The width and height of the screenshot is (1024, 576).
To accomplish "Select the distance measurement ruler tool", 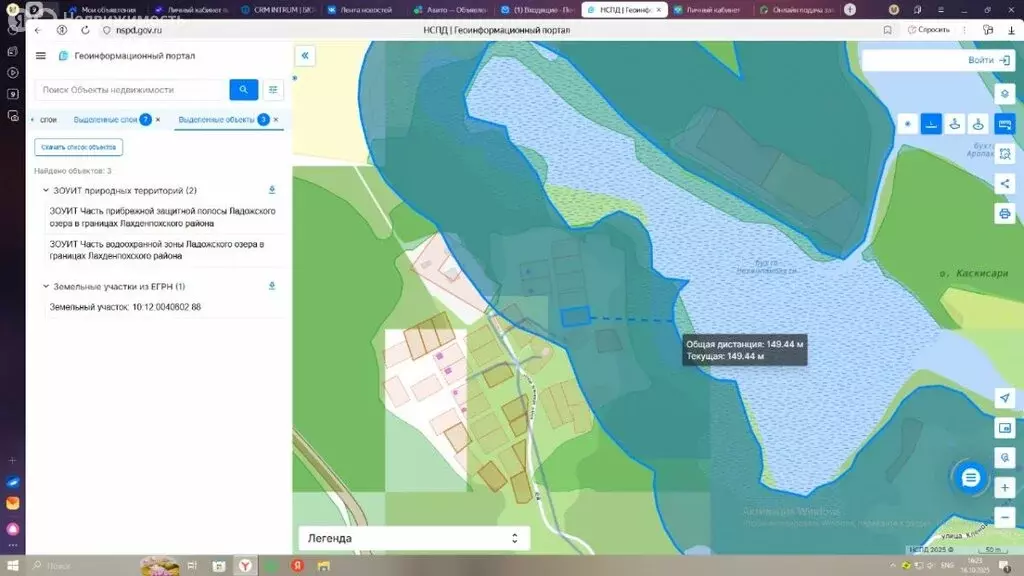I will (931, 124).
